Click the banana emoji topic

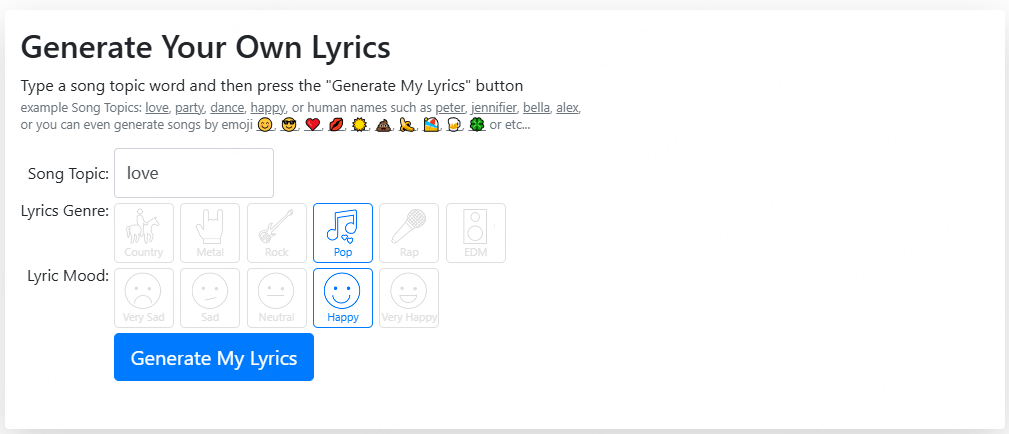(x=407, y=125)
